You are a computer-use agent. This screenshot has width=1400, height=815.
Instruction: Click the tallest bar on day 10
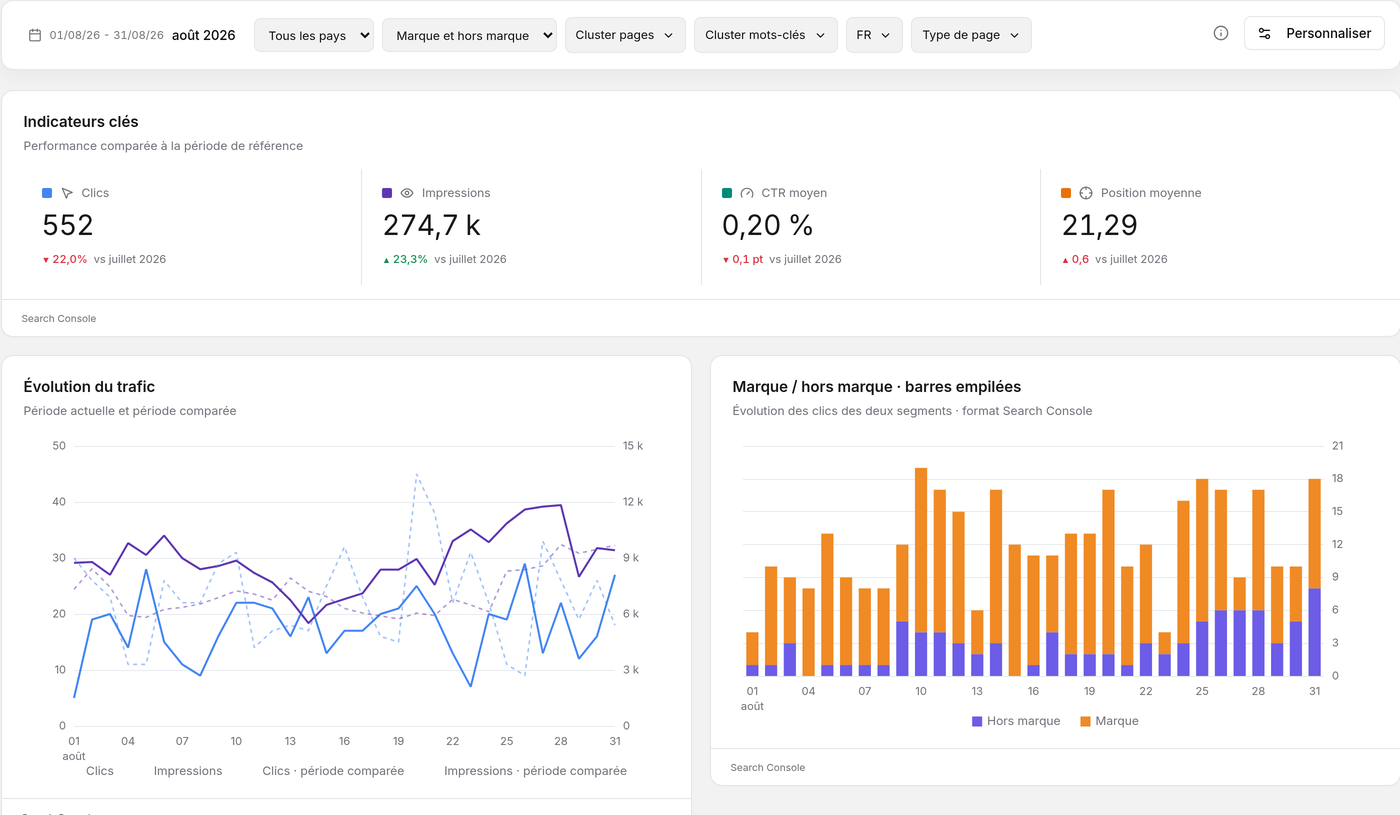pos(921,572)
